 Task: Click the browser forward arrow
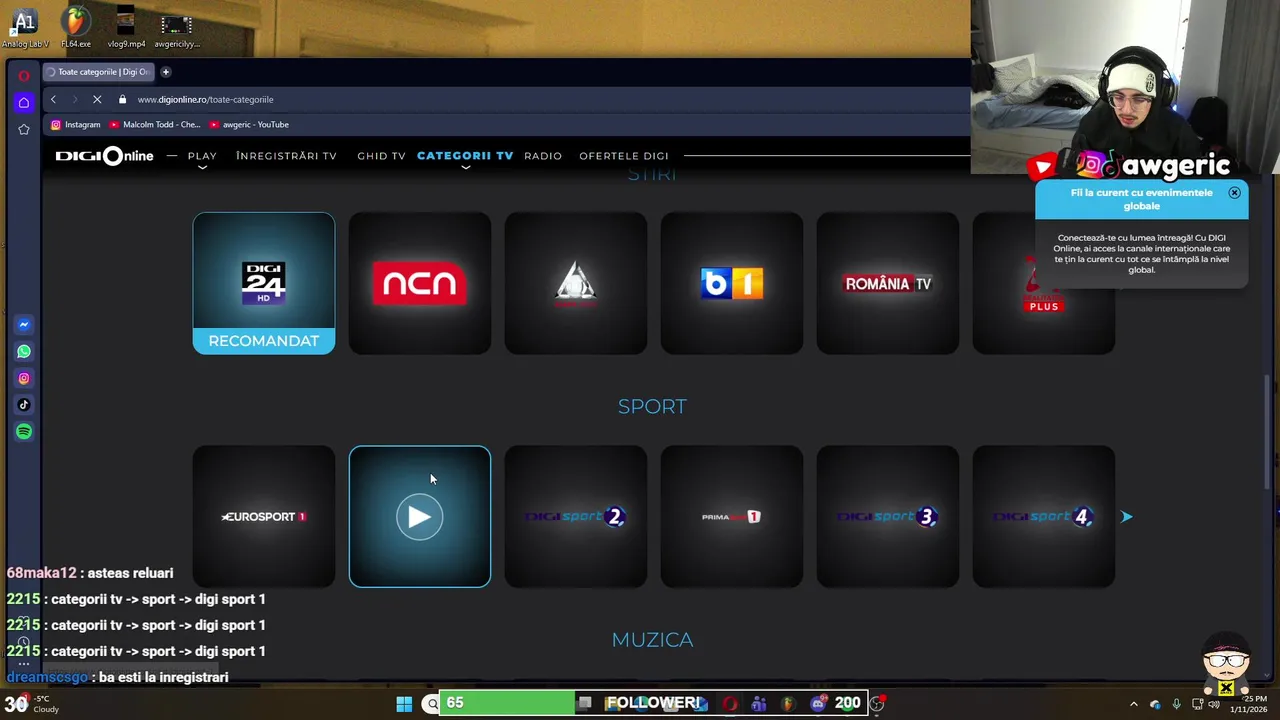[73, 99]
